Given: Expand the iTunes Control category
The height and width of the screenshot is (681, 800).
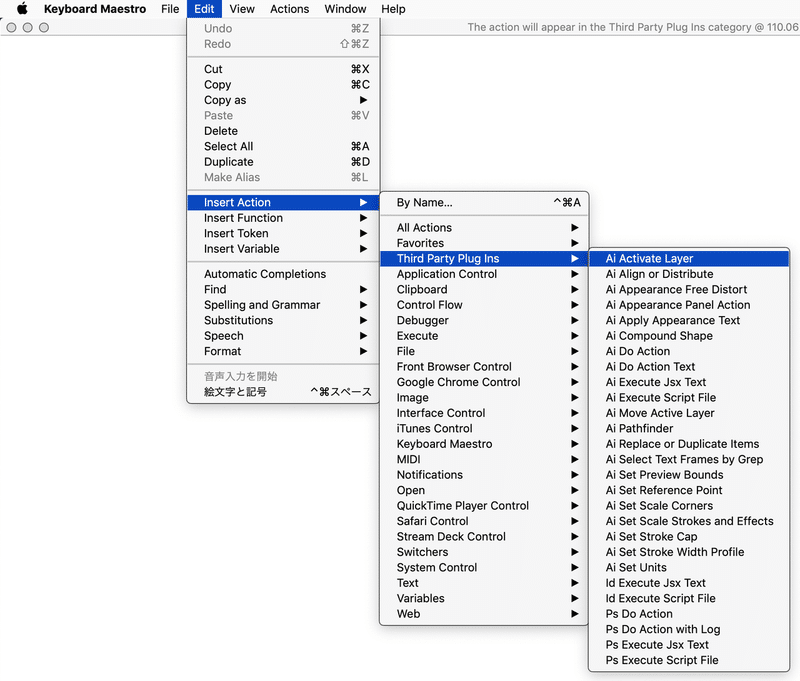Looking at the screenshot, I should (484, 428).
